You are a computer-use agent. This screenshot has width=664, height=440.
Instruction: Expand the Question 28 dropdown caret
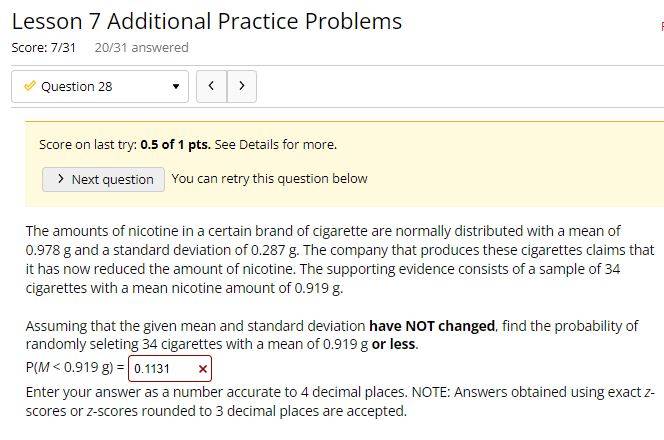tap(176, 87)
